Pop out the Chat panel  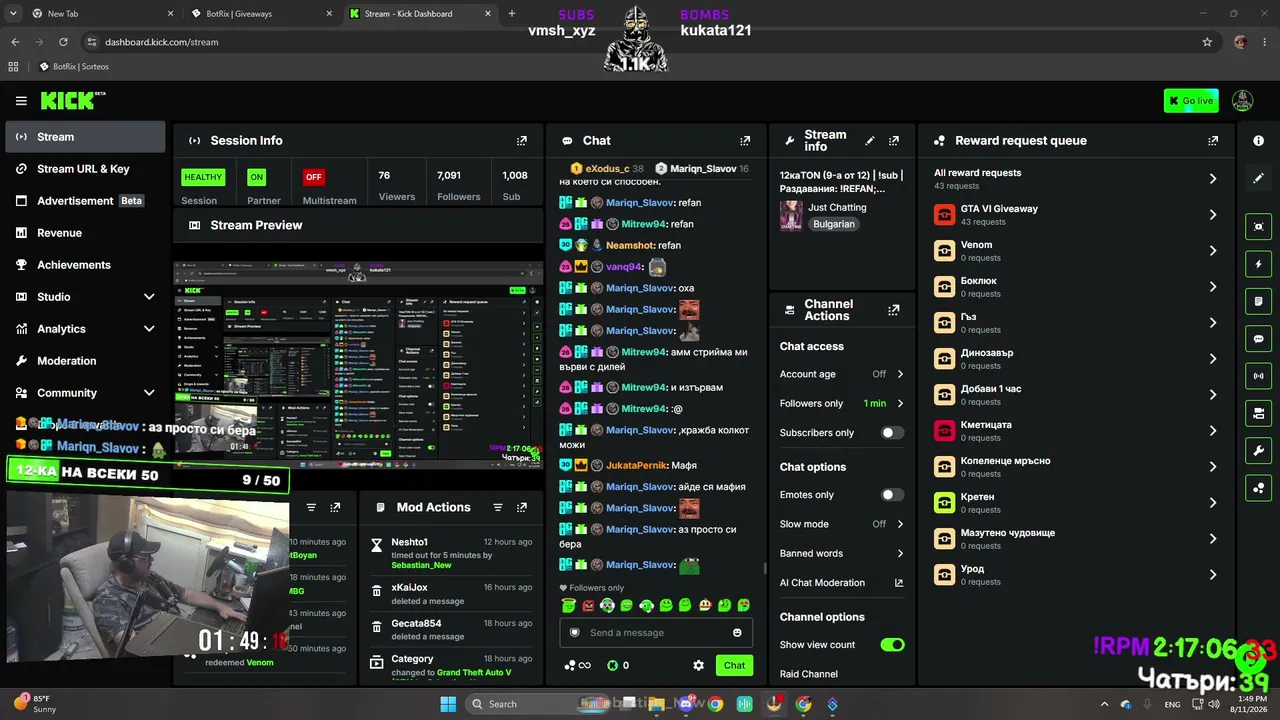coord(744,141)
